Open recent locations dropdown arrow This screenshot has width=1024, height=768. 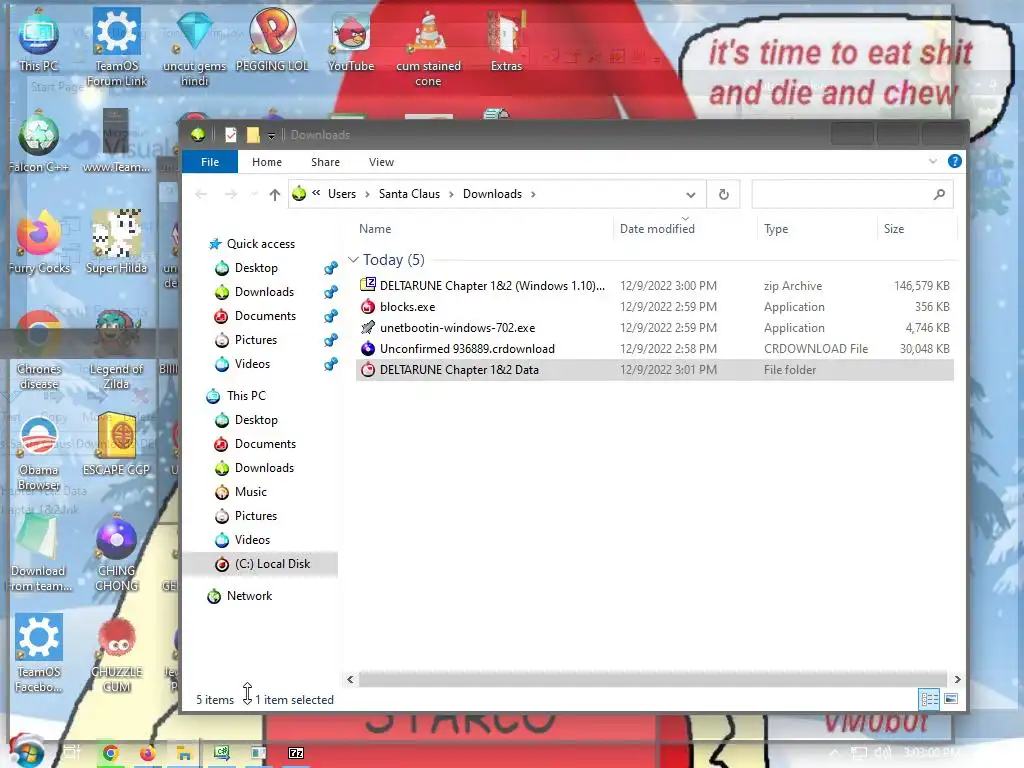(x=254, y=195)
